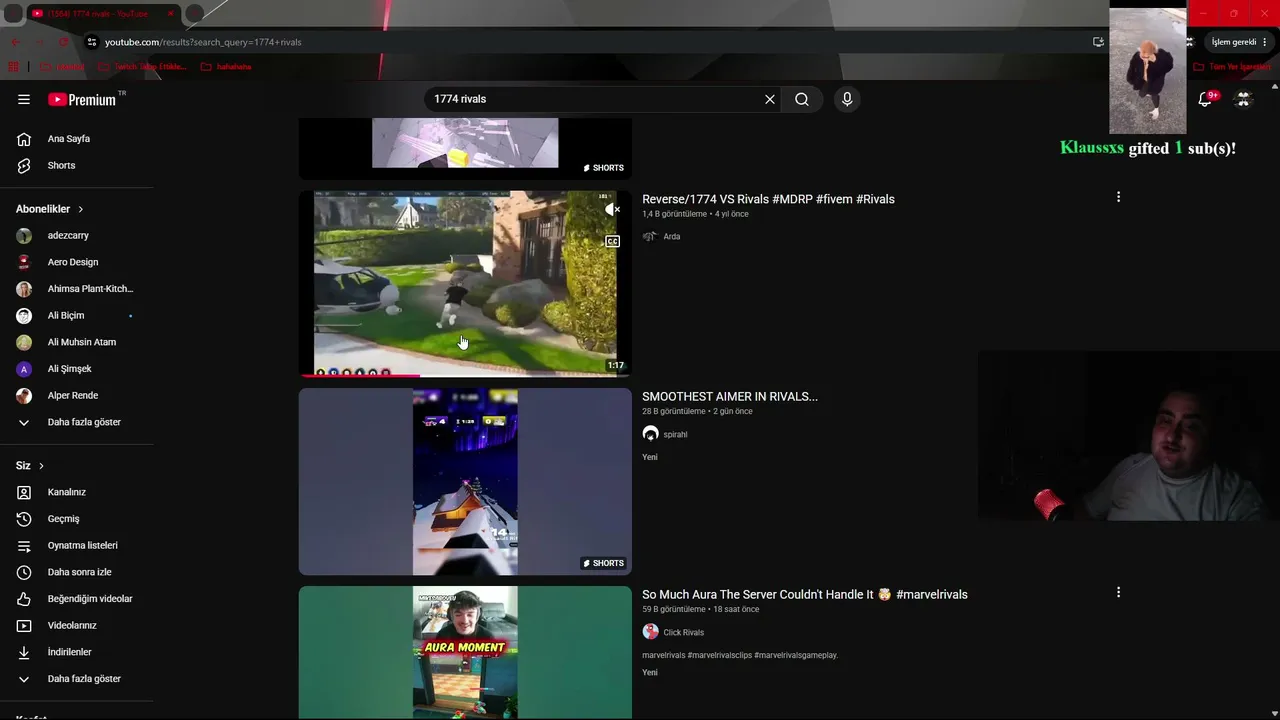Viewport: 1280px width, 720px height.
Task: Seek on the Reverse/1774 preview progress bar
Action: (x=465, y=375)
